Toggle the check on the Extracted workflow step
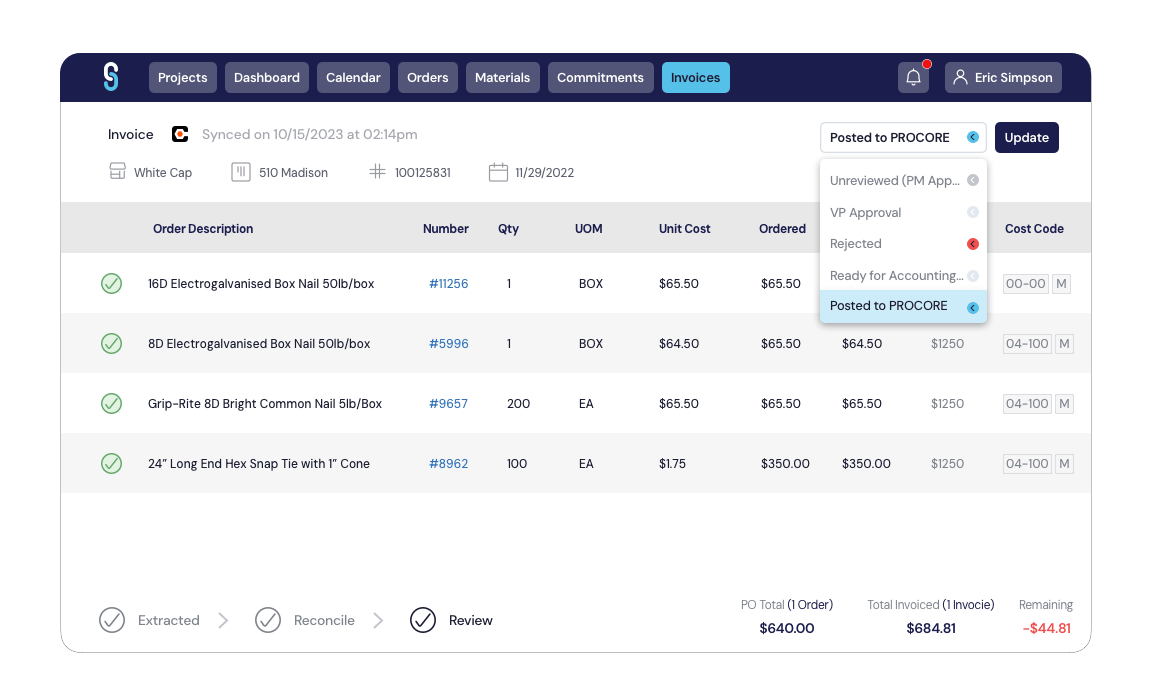The height and width of the screenshot is (695, 1150). (x=111, y=620)
